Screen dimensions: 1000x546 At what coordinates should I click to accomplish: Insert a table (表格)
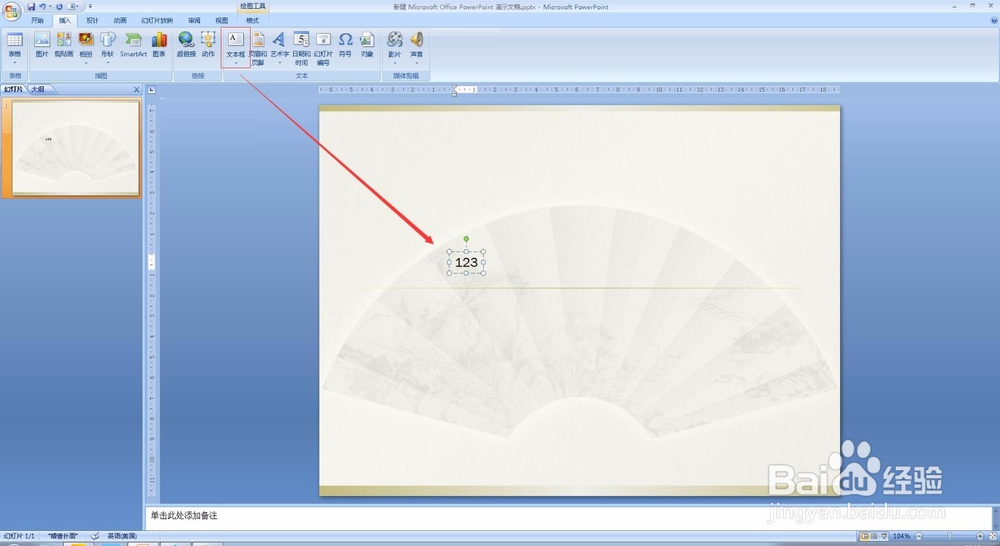point(15,45)
